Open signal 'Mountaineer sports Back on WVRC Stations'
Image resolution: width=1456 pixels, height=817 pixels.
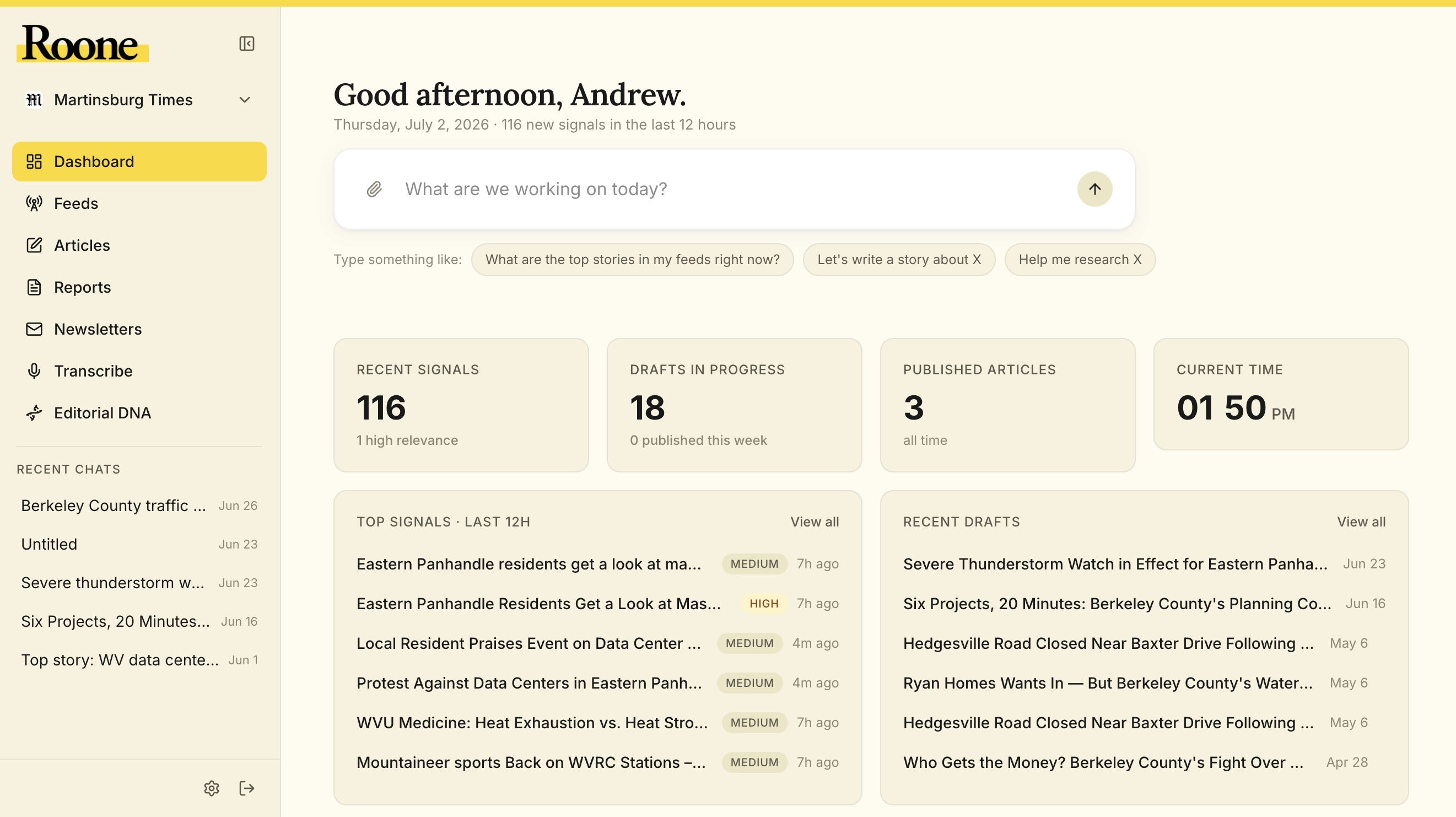click(x=597, y=762)
